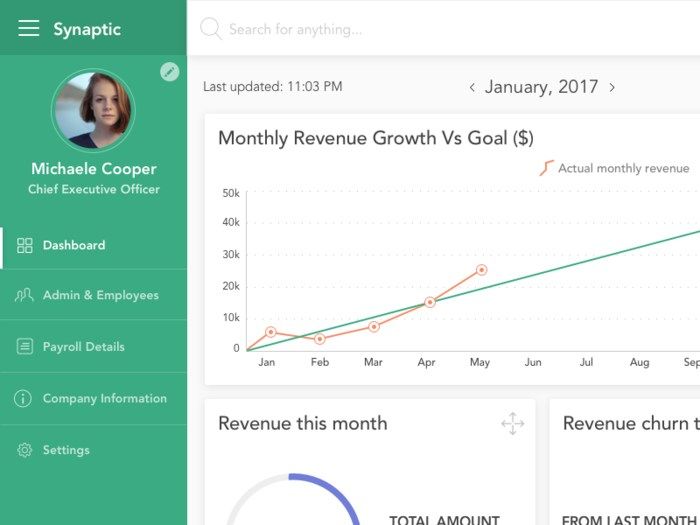This screenshot has height=525, width=700.
Task: Click the Chief Executive Officer title
Action: [x=94, y=189]
